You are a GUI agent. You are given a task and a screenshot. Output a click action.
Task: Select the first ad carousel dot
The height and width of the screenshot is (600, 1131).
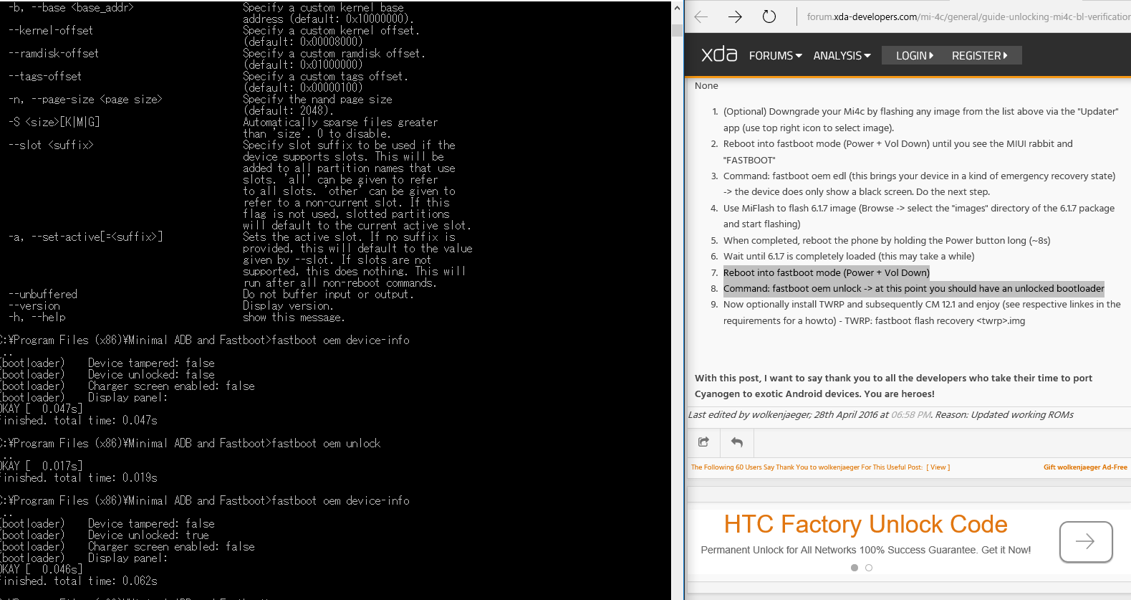(854, 568)
